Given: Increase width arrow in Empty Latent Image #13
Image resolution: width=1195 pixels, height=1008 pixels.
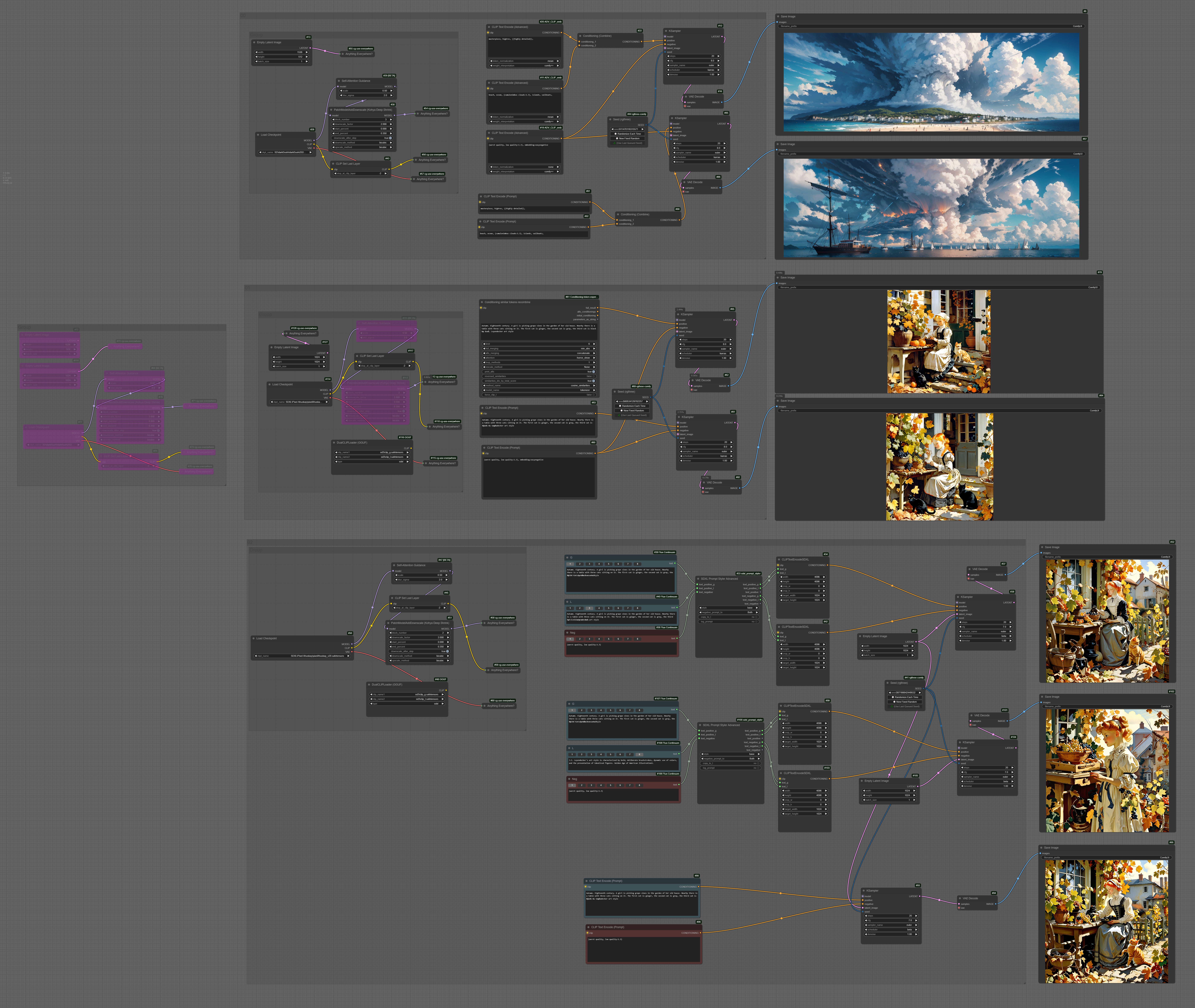Looking at the screenshot, I should pos(307,52).
